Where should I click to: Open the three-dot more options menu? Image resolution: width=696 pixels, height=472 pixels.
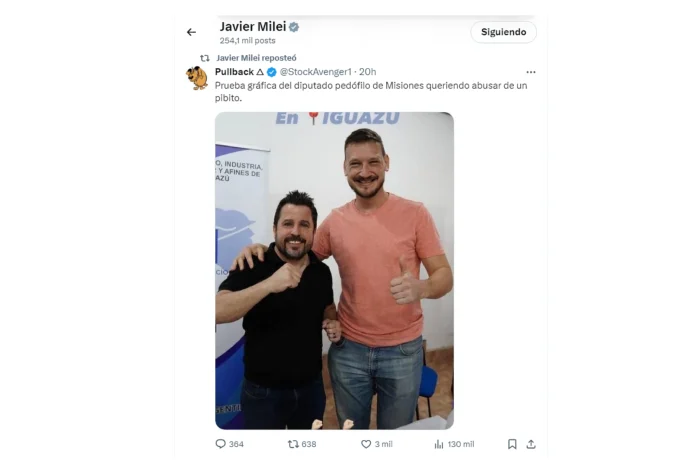pyautogui.click(x=531, y=72)
